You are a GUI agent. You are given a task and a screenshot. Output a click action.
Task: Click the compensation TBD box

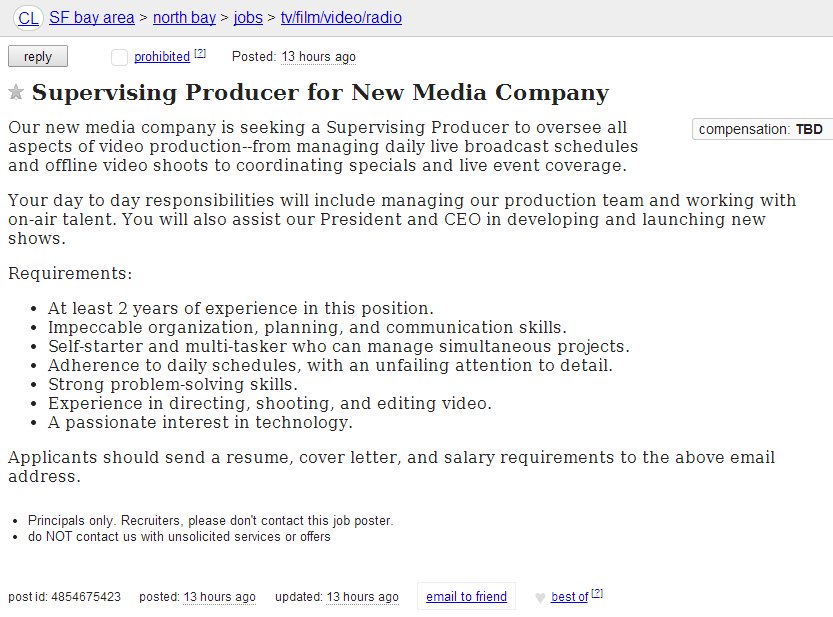(762, 129)
